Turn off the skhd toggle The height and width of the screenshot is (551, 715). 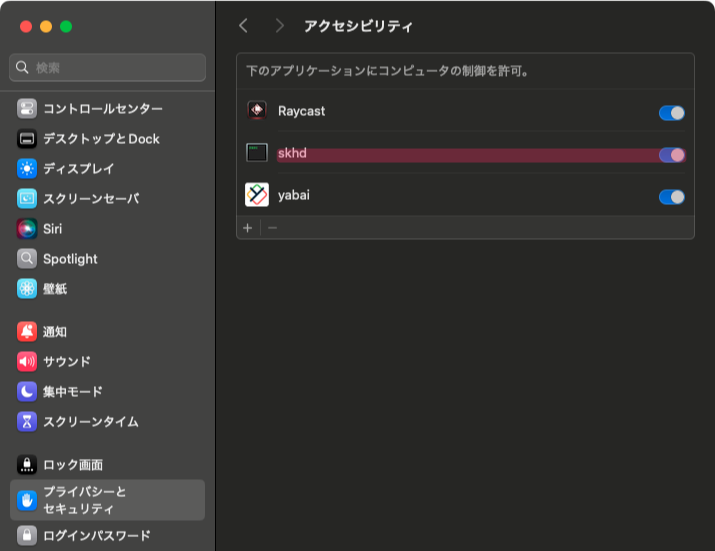click(672, 155)
